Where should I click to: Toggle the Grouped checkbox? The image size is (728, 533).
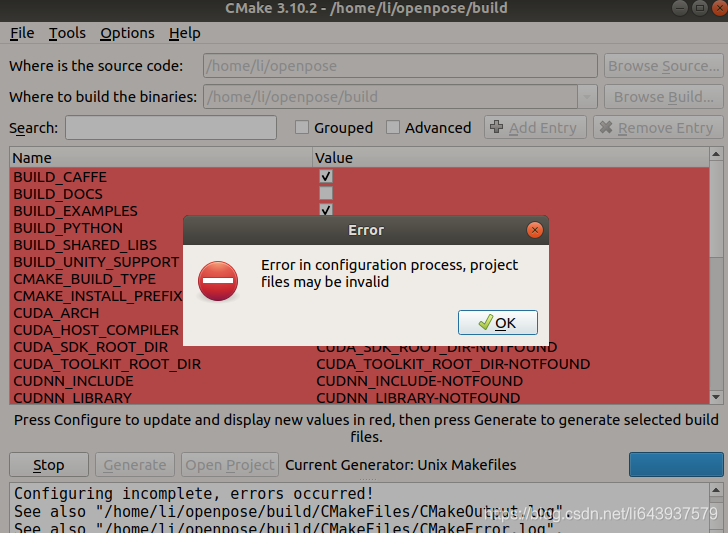302,127
